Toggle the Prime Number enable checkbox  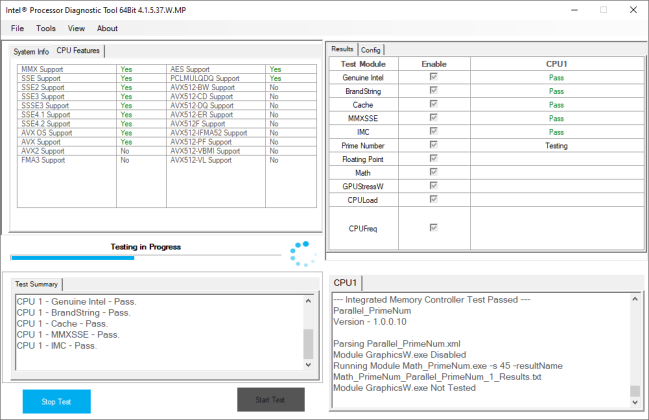click(433, 145)
